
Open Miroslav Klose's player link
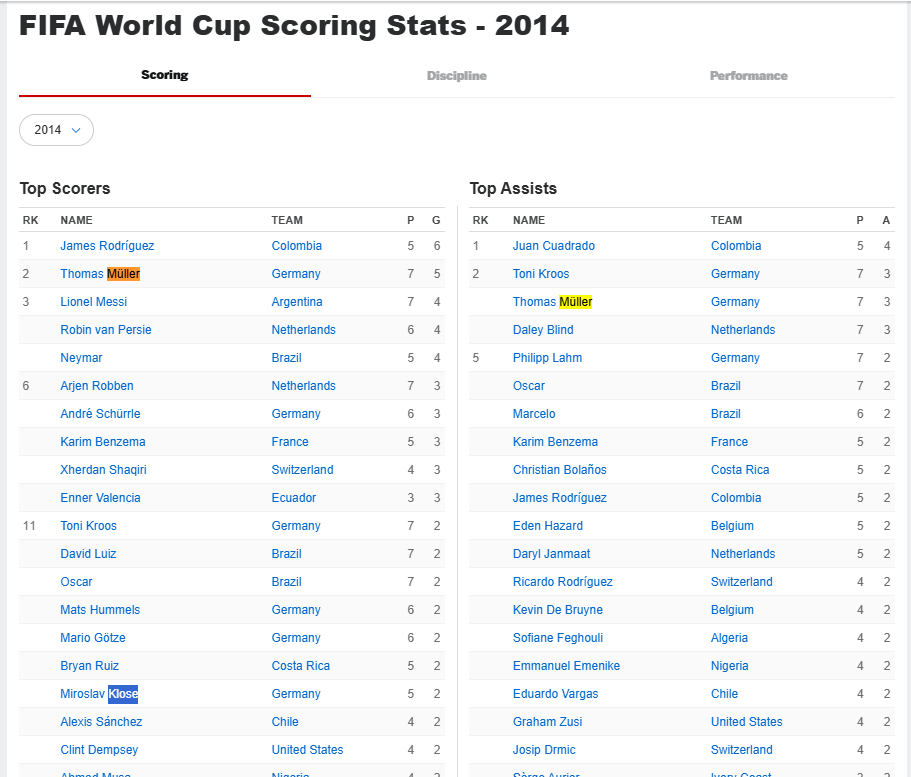[99, 693]
